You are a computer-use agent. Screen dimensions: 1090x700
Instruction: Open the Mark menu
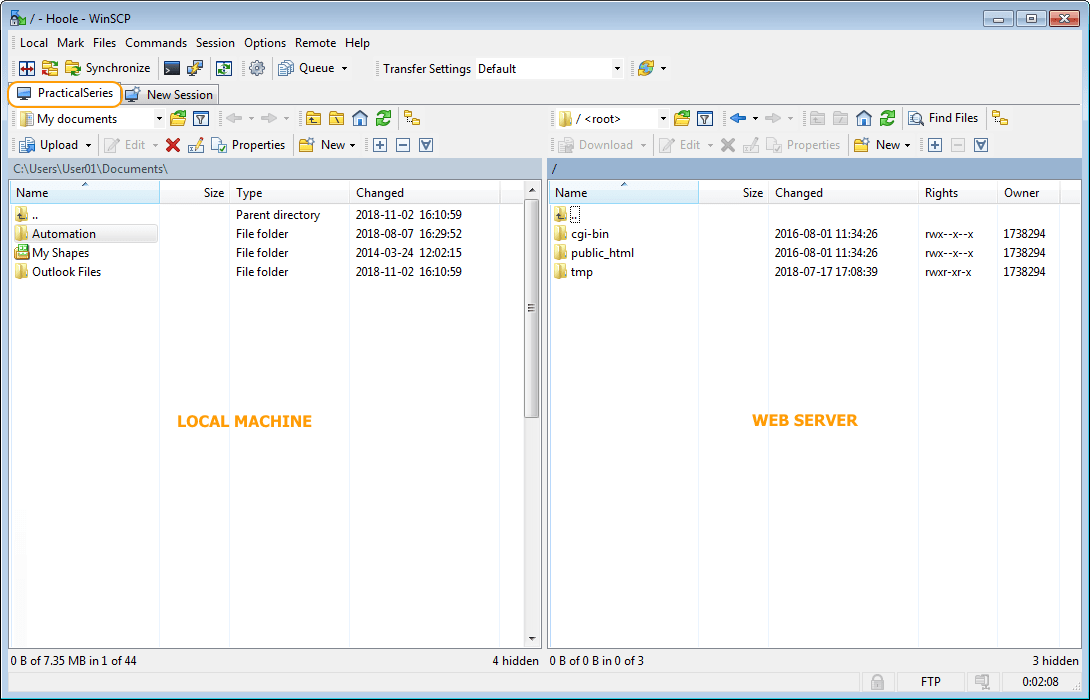click(70, 42)
